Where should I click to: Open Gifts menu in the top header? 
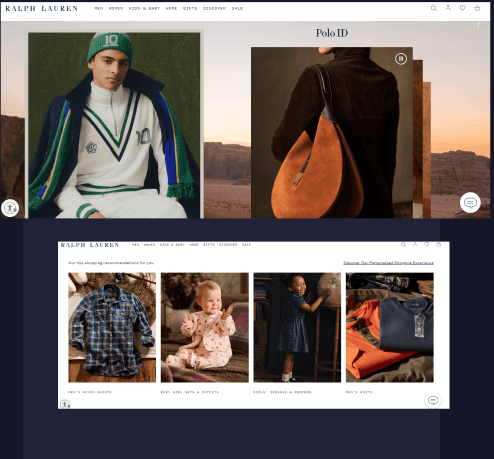click(190, 8)
